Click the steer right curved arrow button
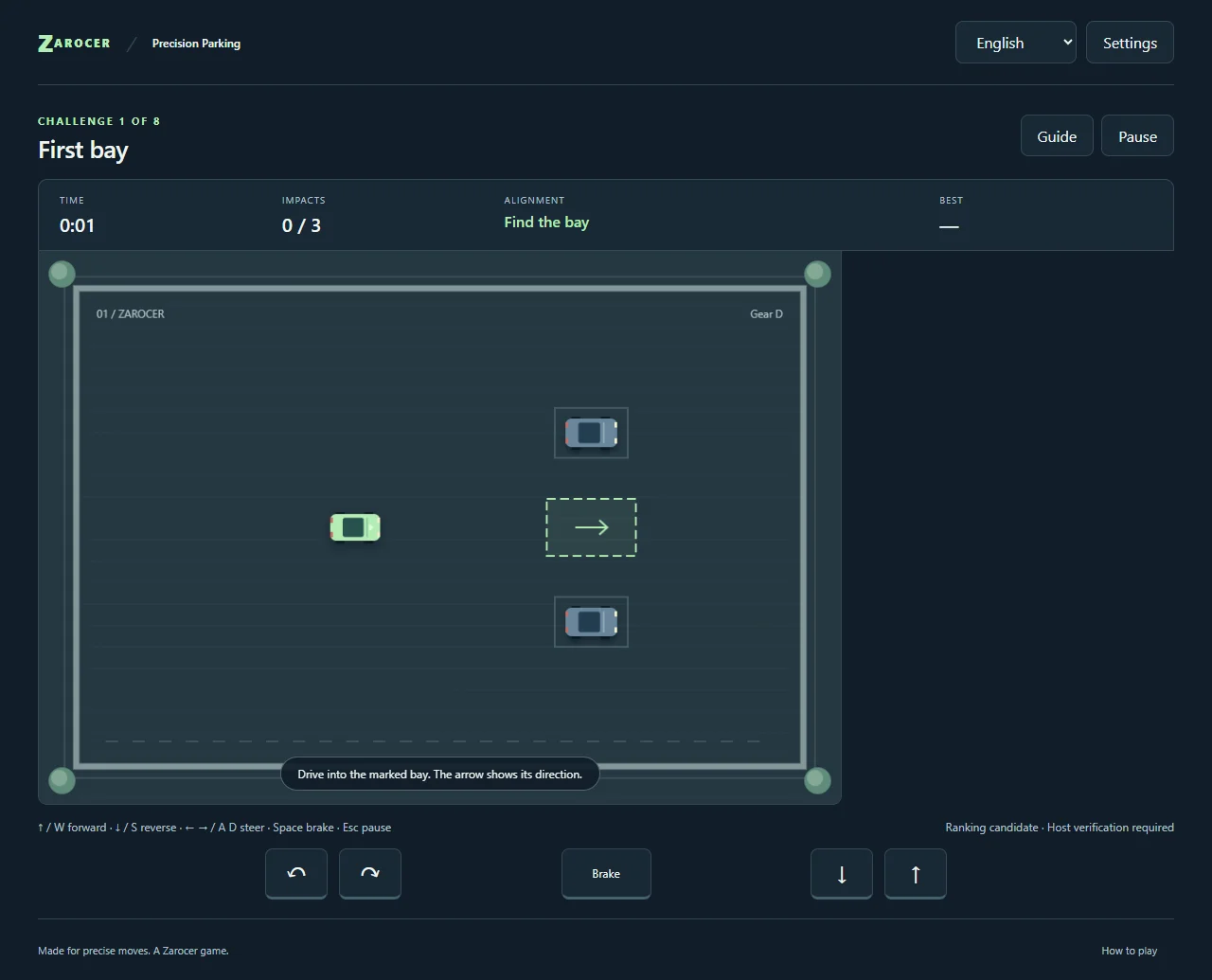 pos(370,873)
